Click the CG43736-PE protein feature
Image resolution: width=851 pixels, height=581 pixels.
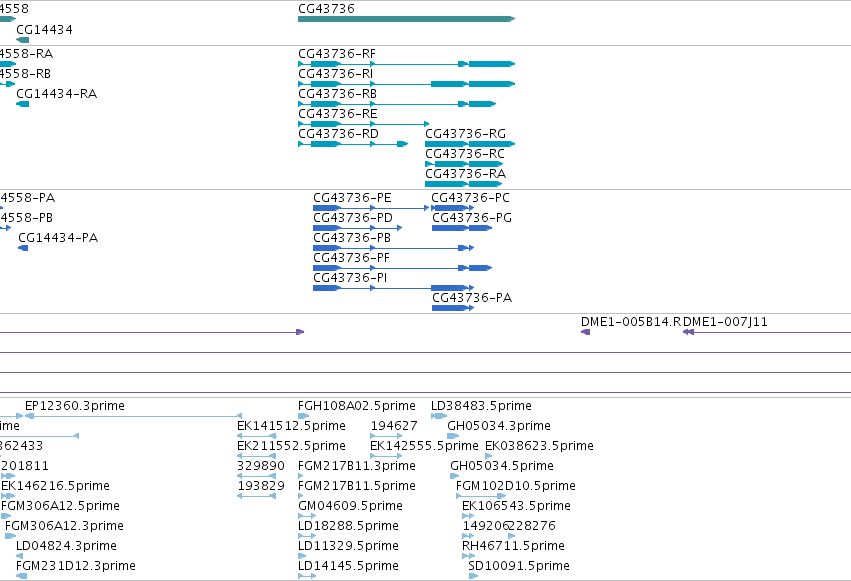tap(371, 208)
